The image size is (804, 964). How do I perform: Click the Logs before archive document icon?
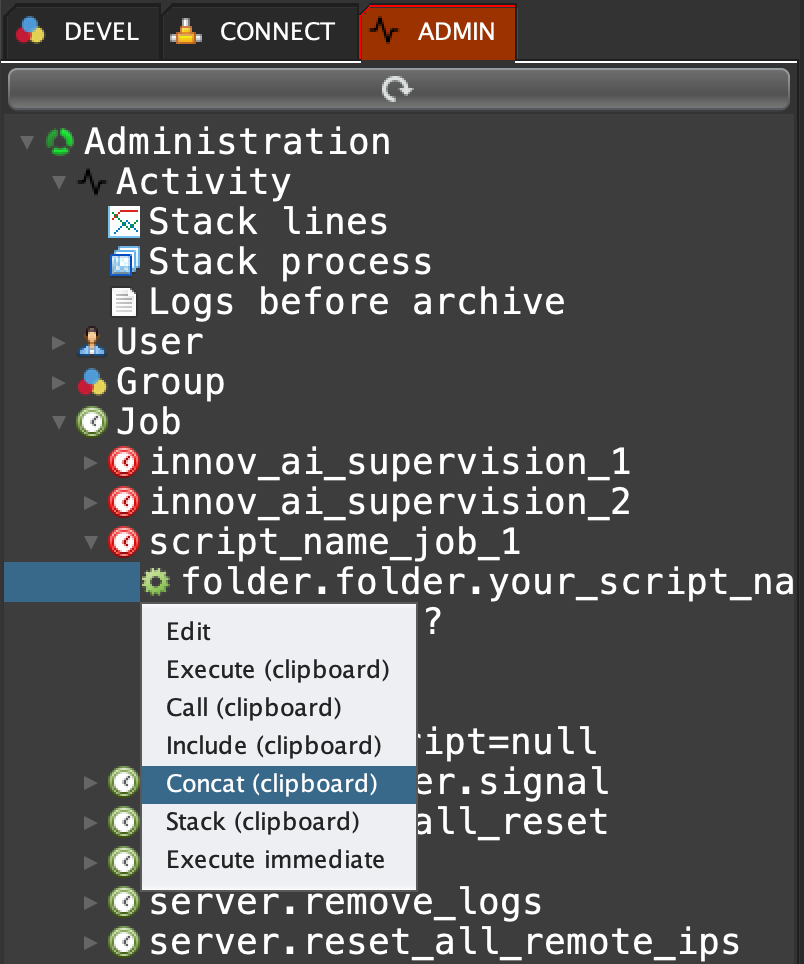[123, 302]
